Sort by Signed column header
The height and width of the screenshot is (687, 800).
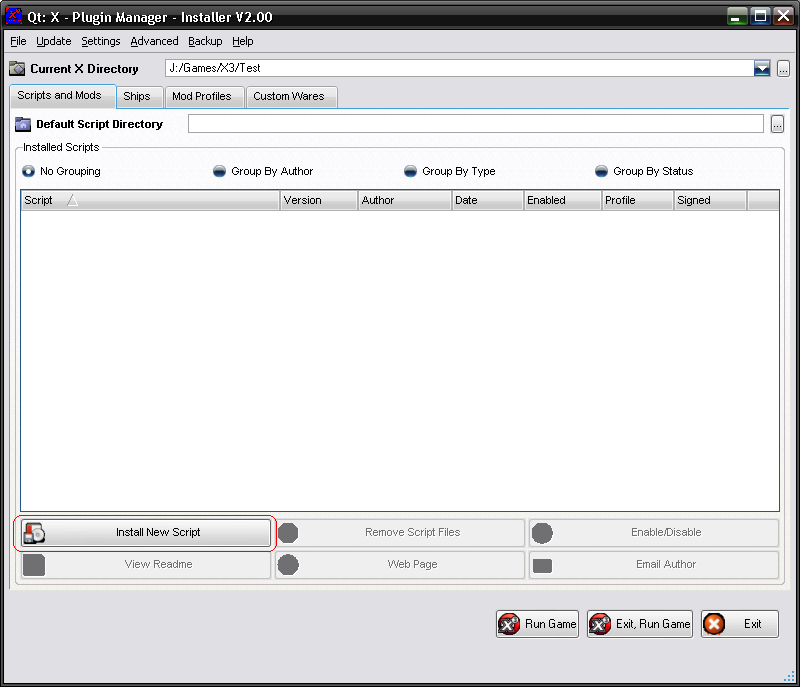point(710,200)
